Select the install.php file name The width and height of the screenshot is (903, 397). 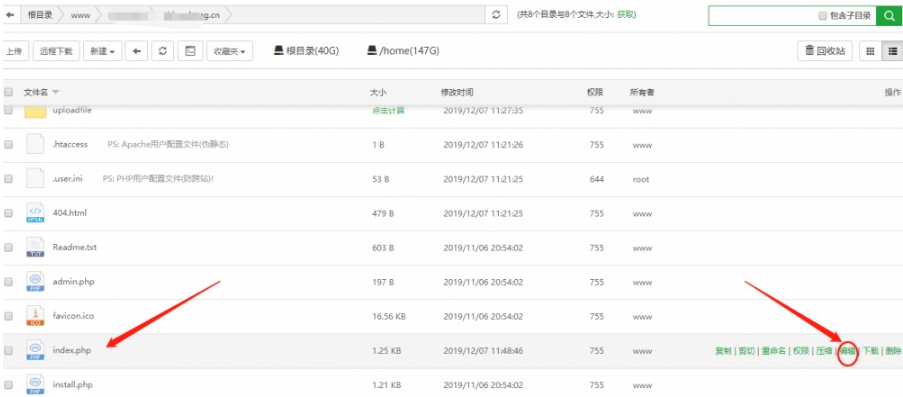coord(73,384)
